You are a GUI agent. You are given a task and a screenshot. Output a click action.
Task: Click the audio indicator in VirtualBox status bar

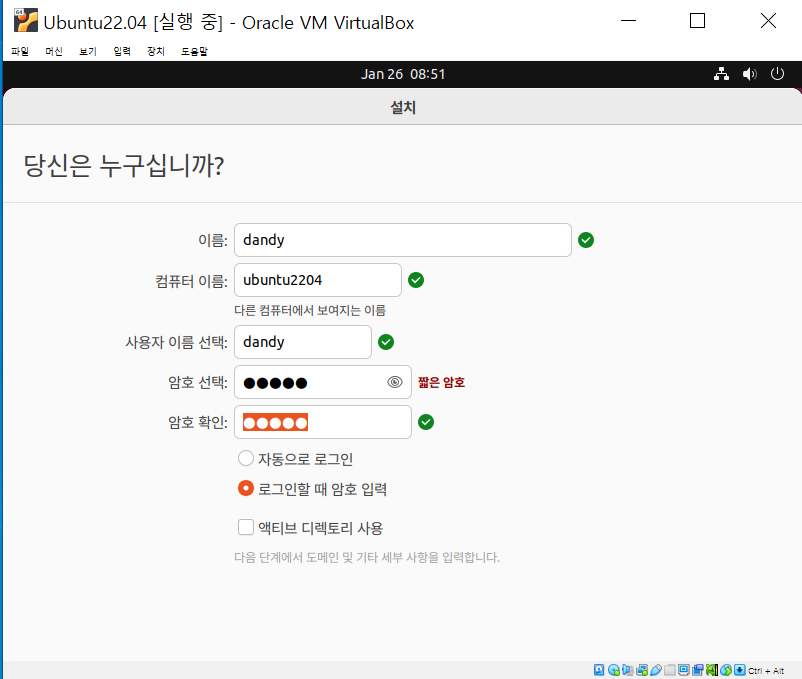628,670
